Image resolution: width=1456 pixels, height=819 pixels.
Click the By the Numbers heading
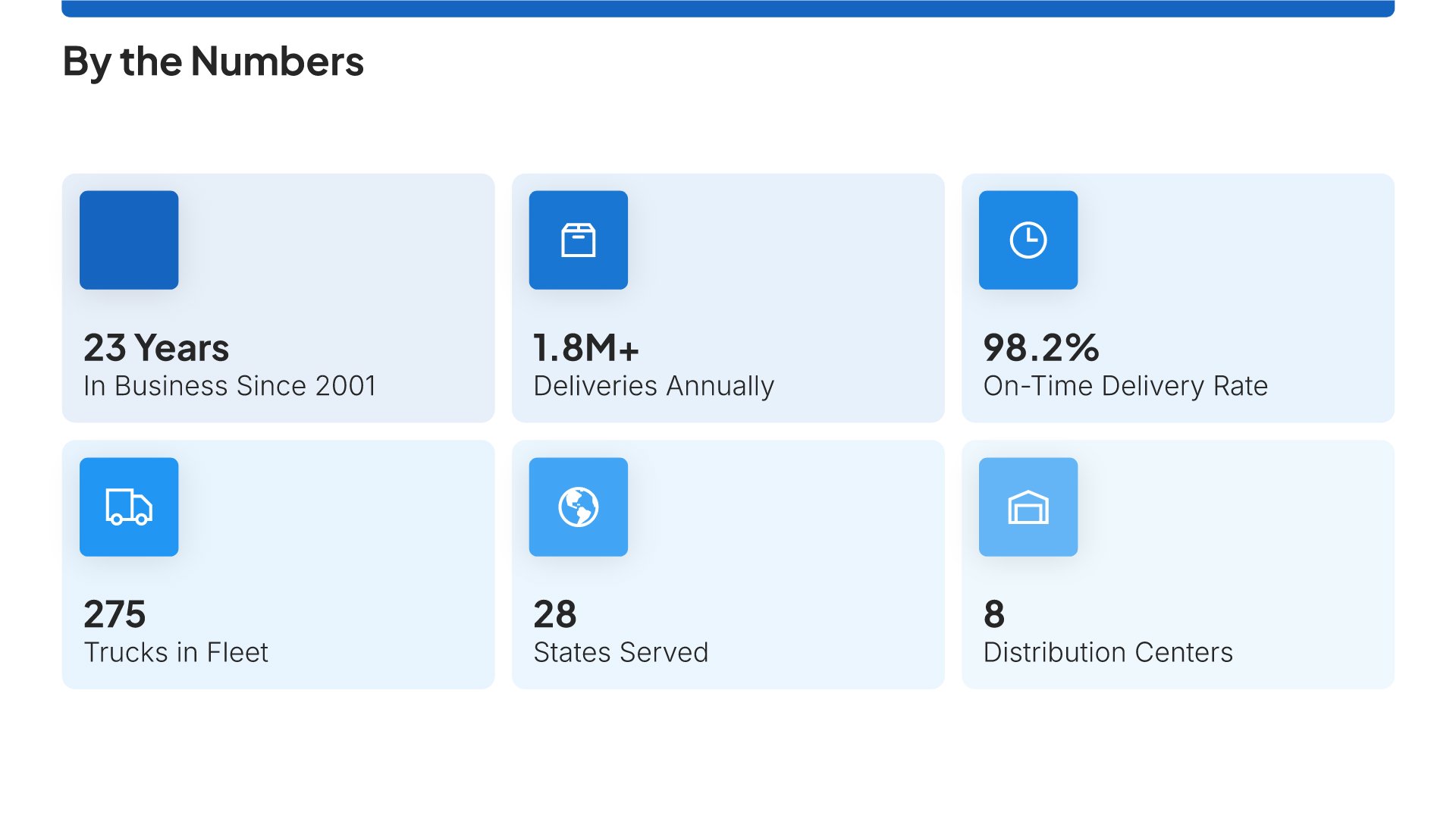click(x=213, y=61)
